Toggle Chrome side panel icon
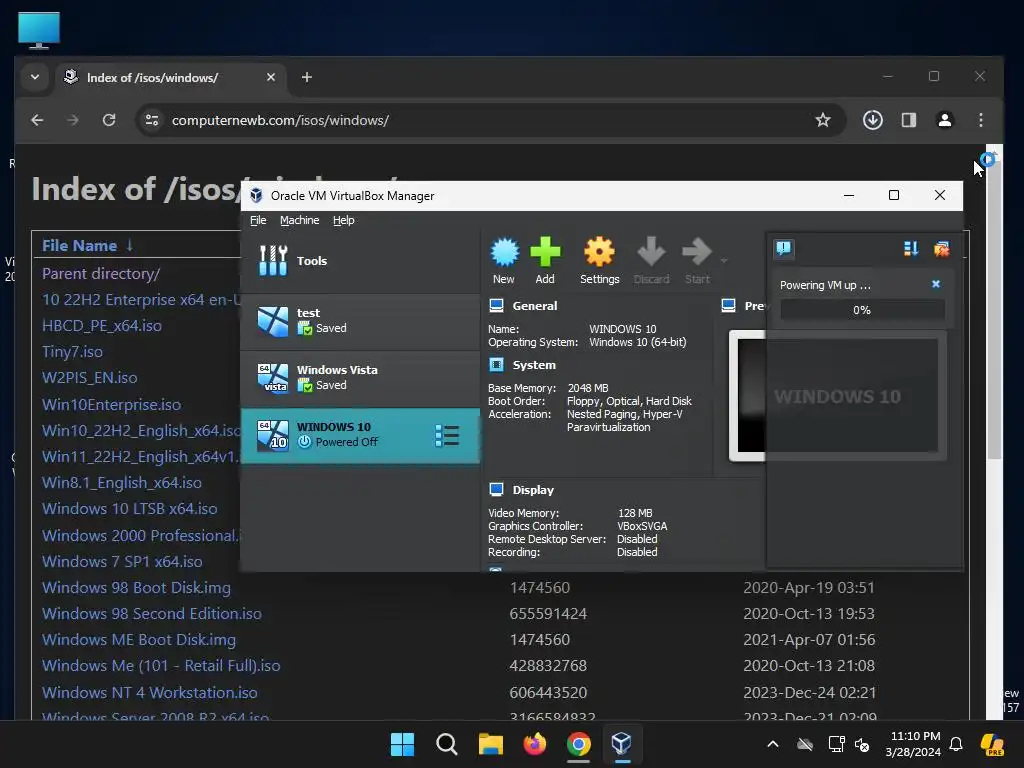The image size is (1024, 768). (908, 120)
